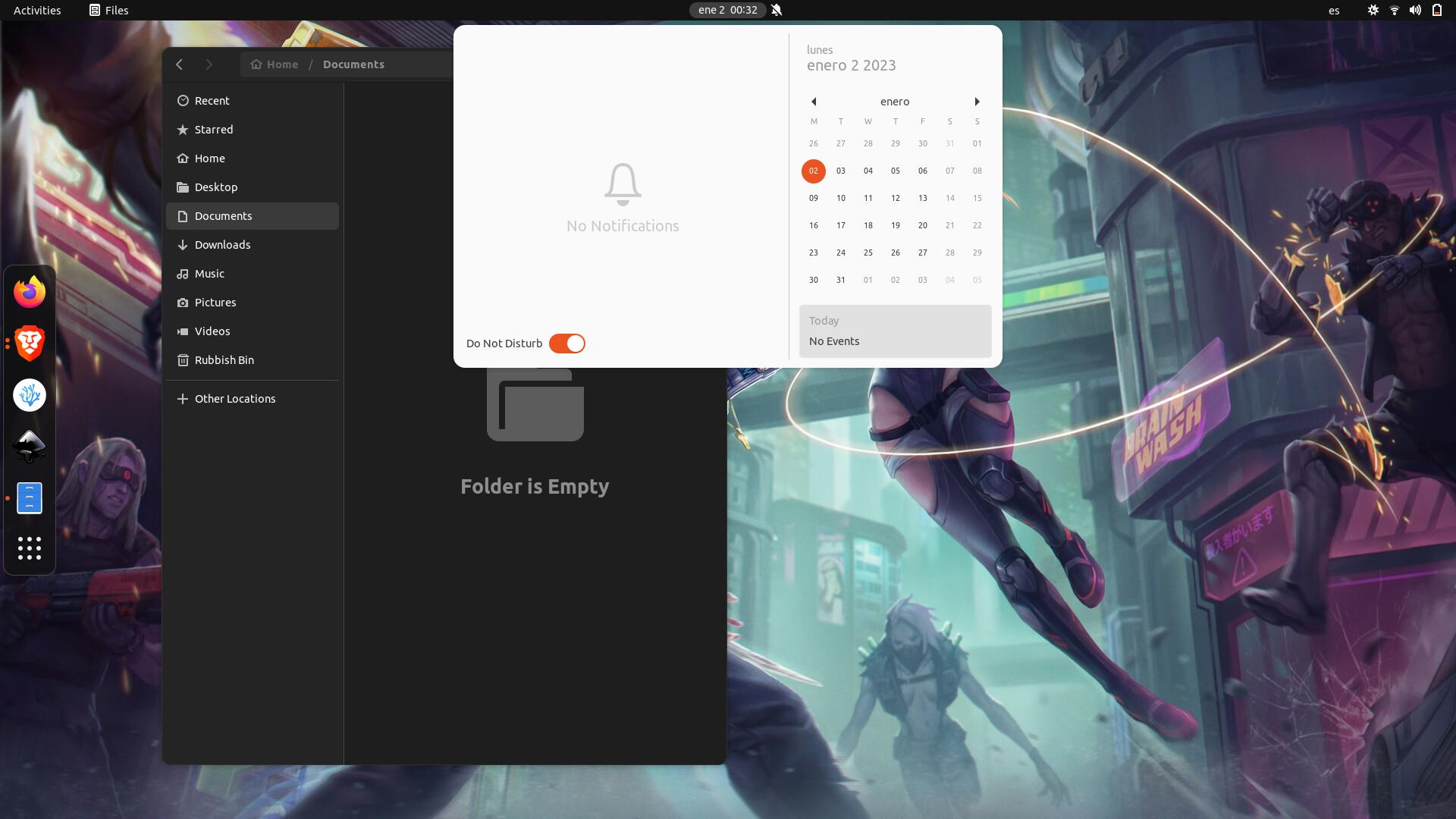1456x819 pixels.
Task: Go back using the navigation arrow
Action: click(180, 64)
